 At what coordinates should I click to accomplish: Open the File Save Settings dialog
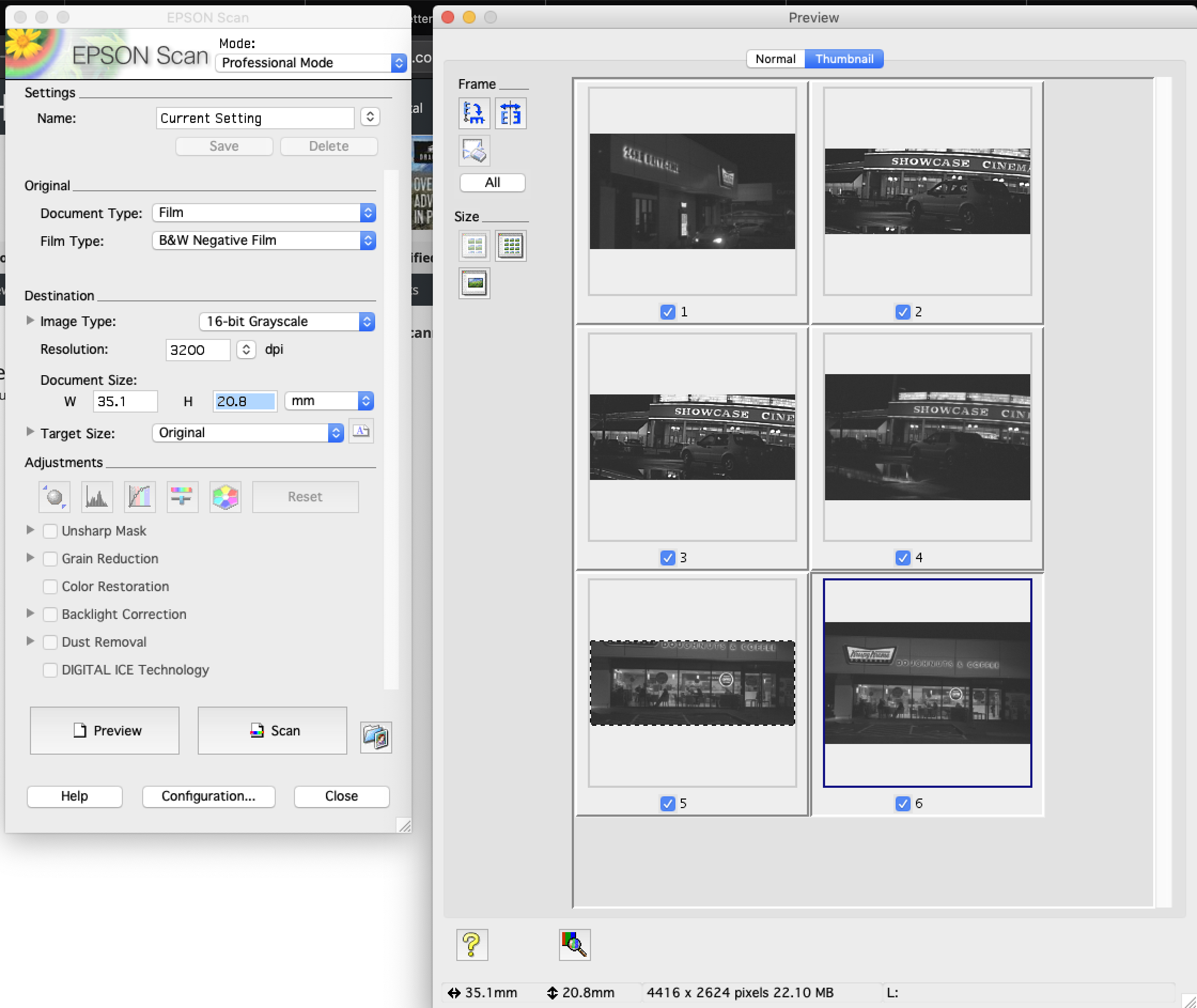[376, 737]
